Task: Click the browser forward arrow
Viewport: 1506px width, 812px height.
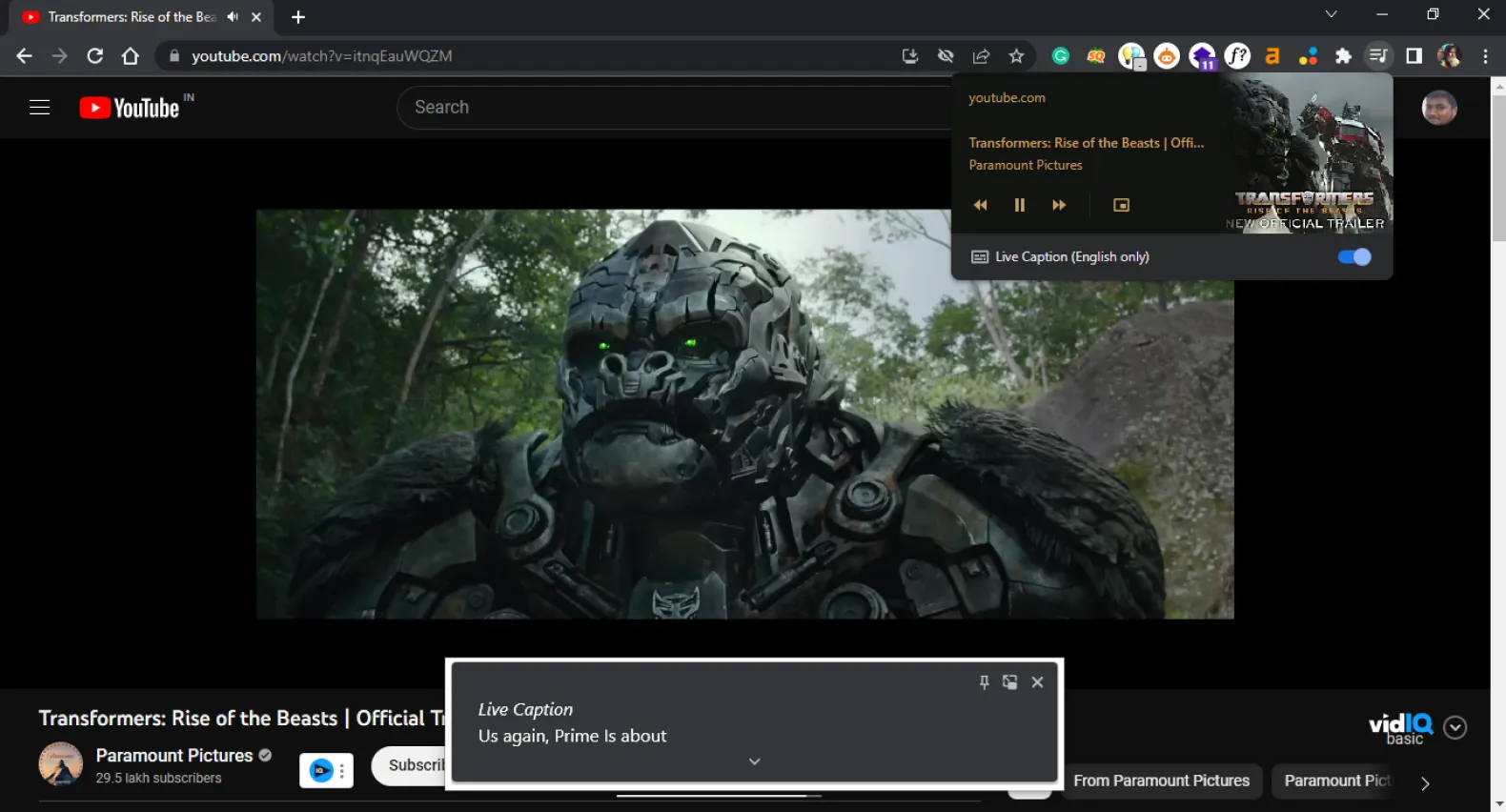Action: coord(59,56)
